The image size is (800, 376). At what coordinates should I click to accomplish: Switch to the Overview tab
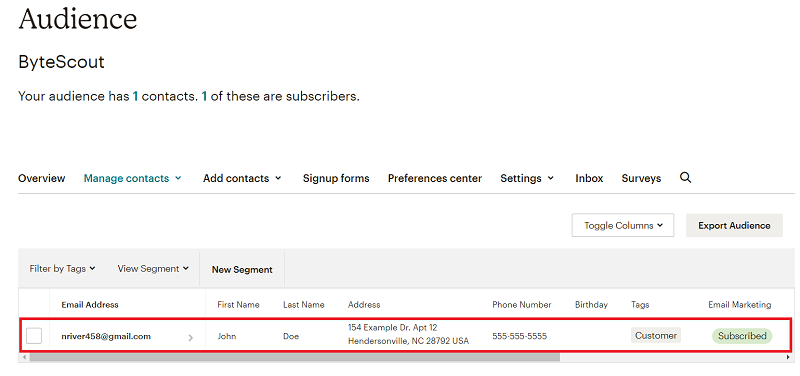(41, 178)
